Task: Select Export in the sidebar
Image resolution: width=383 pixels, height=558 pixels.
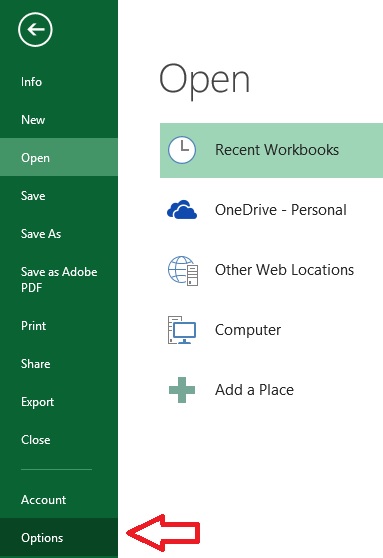Action: pyautogui.click(x=37, y=402)
